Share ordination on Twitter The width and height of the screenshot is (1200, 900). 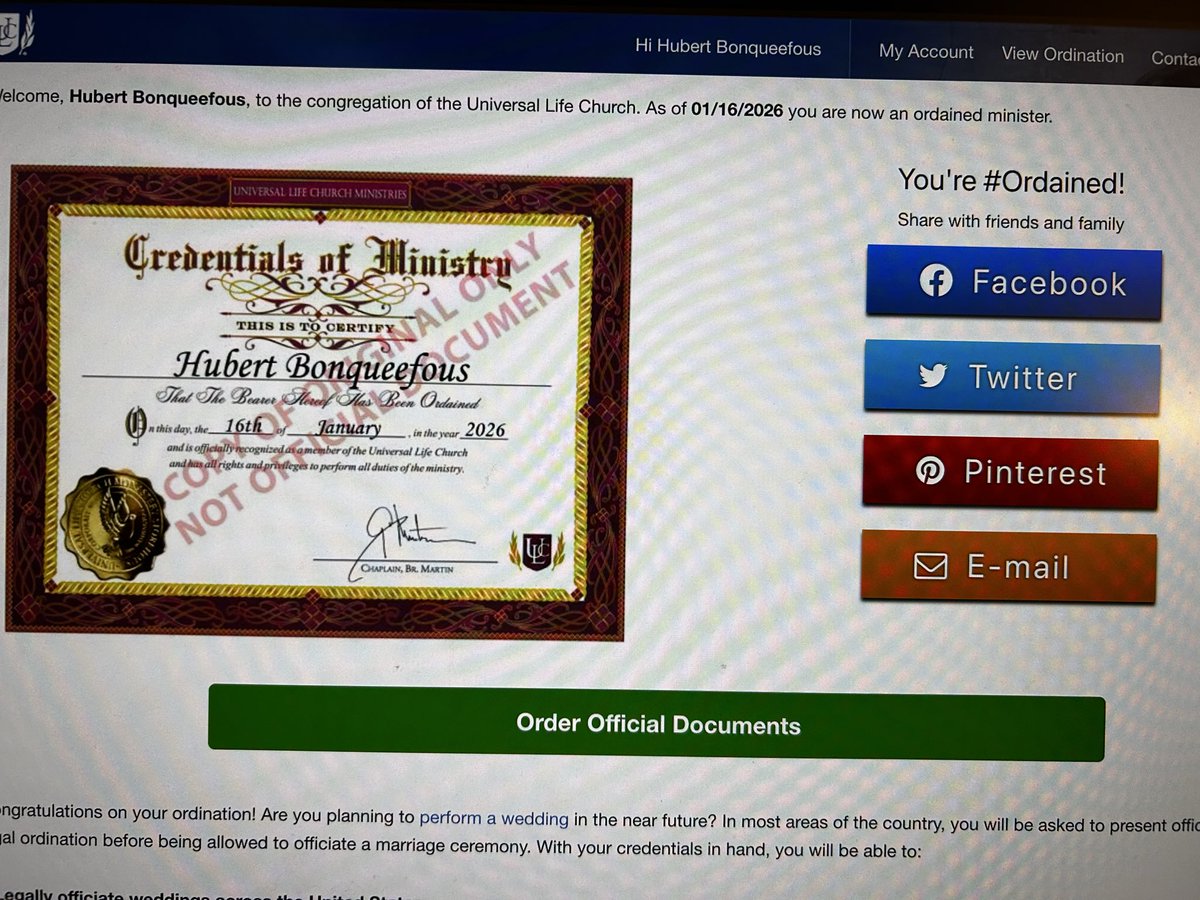pyautogui.click(x=1011, y=377)
